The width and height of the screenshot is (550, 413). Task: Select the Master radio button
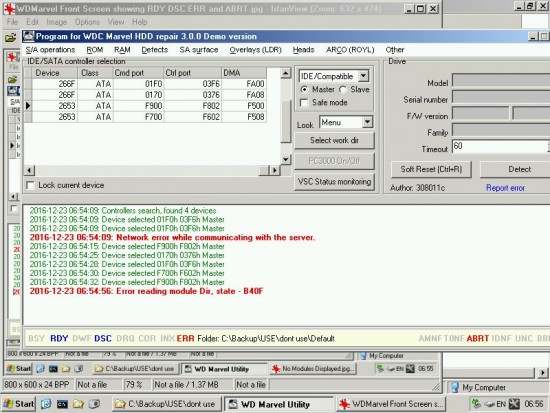coord(304,89)
